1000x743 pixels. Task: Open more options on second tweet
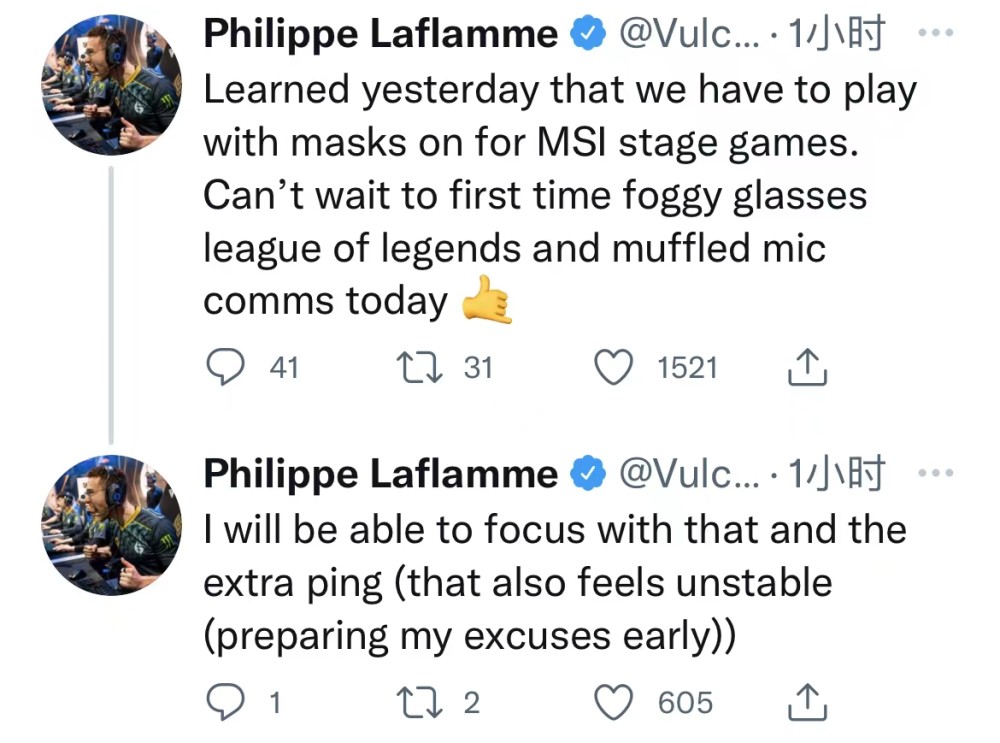click(x=935, y=472)
